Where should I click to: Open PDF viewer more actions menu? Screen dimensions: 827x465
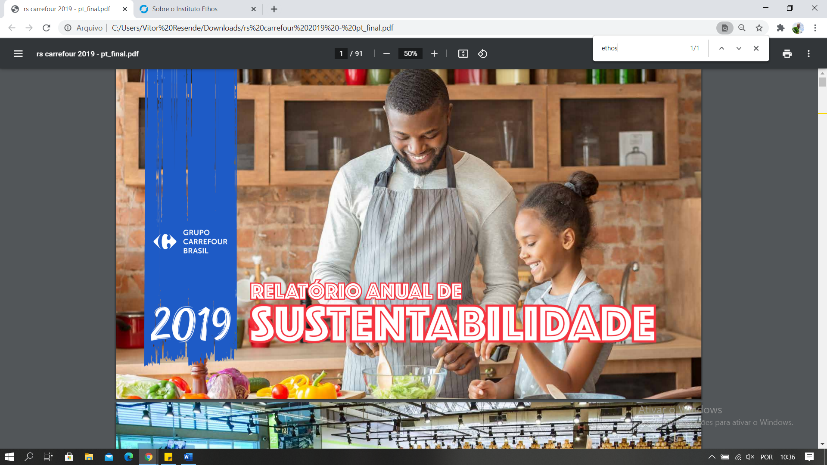coord(808,53)
